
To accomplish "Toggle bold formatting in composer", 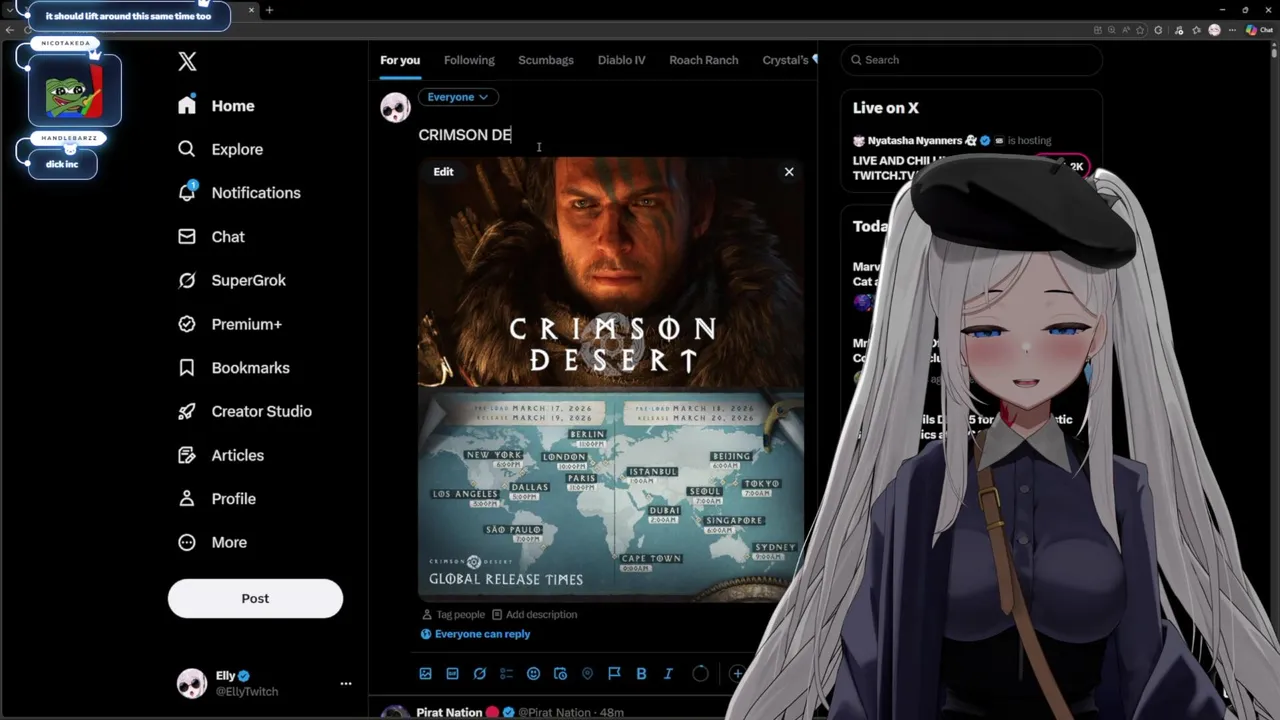I will pos(641,674).
